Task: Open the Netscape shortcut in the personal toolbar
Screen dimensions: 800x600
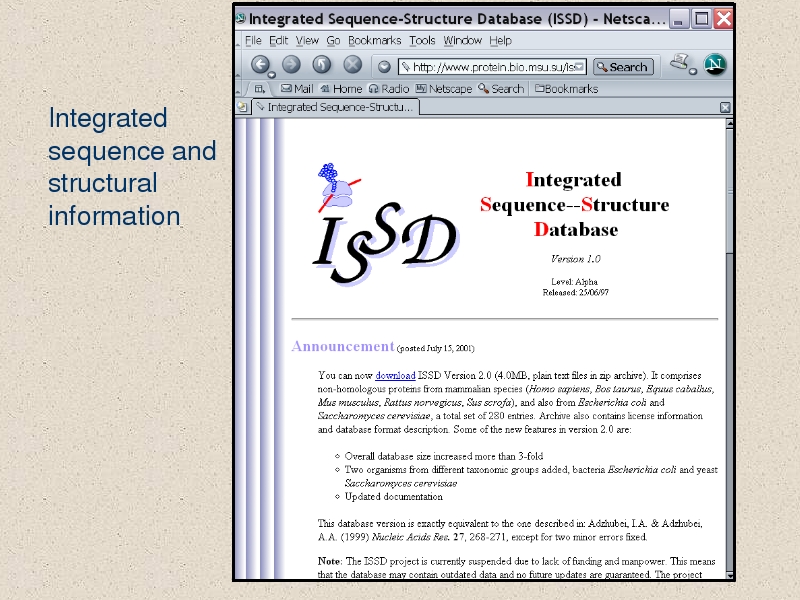Action: [444, 89]
